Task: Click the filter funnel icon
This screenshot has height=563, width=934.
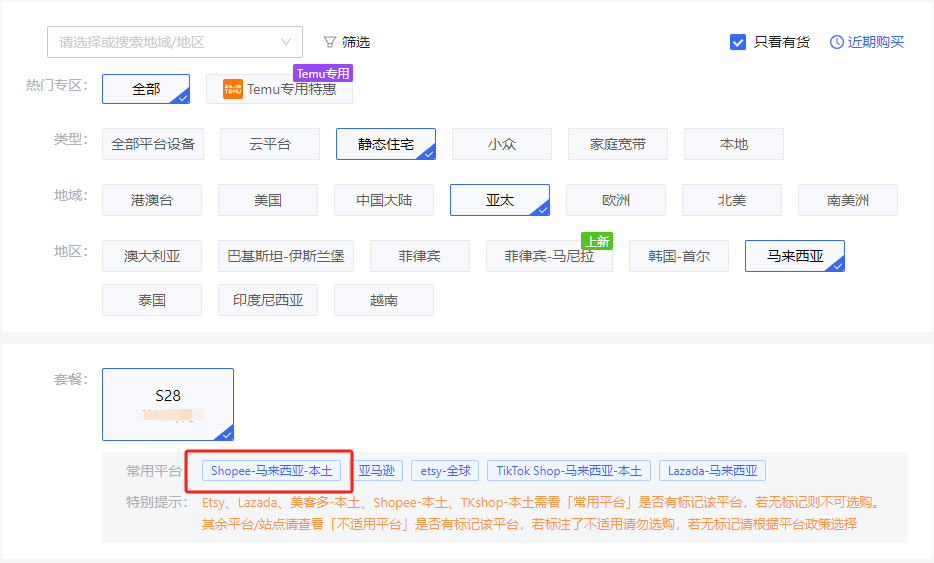Action: 329,42
